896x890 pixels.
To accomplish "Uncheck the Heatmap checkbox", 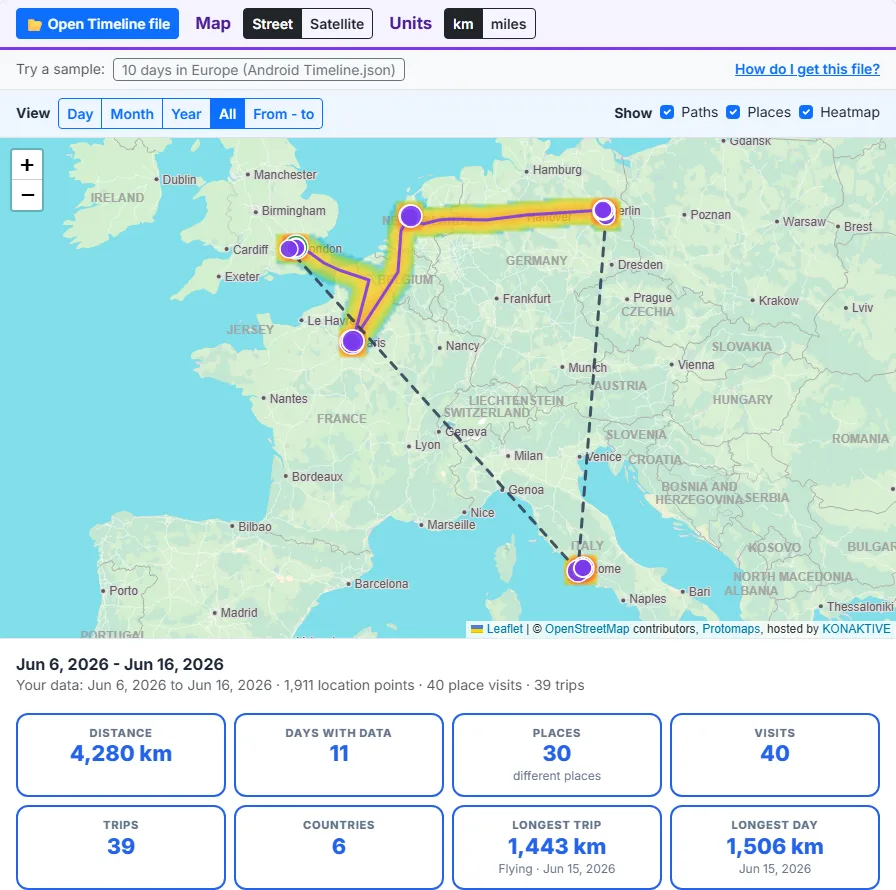I will coord(806,112).
